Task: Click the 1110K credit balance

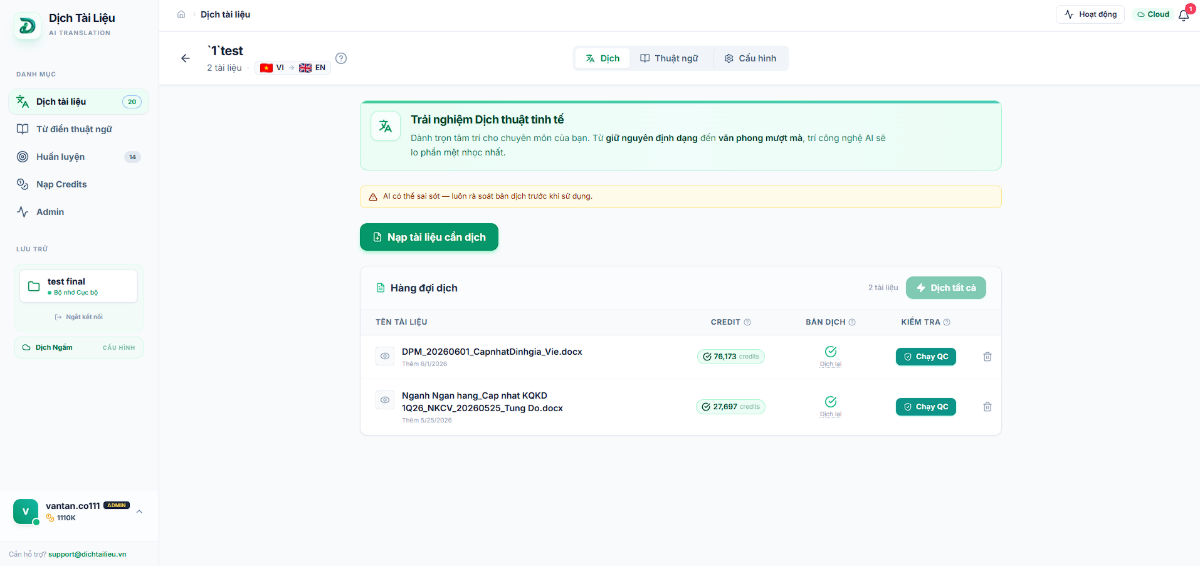Action: 60,518
